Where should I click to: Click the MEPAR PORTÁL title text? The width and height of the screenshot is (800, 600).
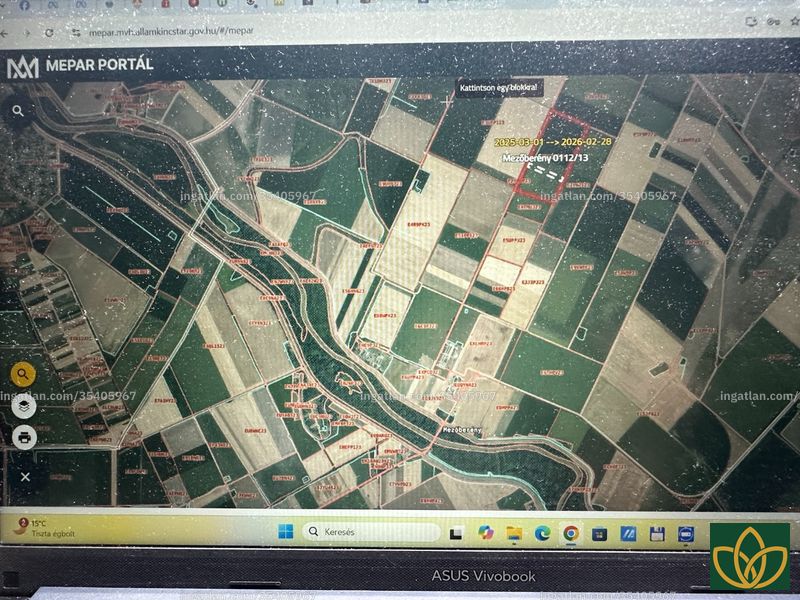click(x=99, y=65)
